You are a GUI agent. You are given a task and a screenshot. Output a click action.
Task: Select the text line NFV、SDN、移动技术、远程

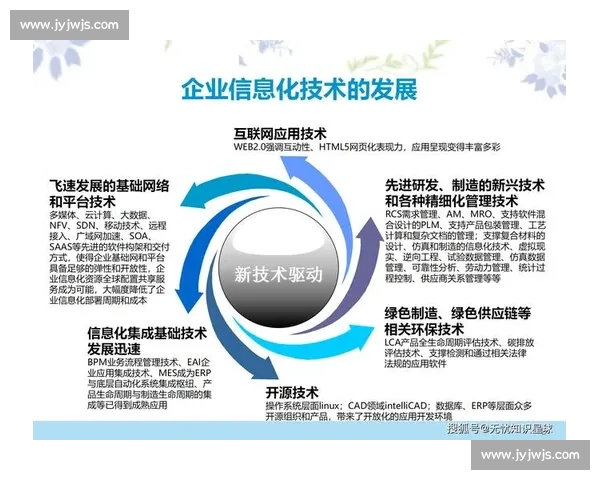(x=108, y=225)
